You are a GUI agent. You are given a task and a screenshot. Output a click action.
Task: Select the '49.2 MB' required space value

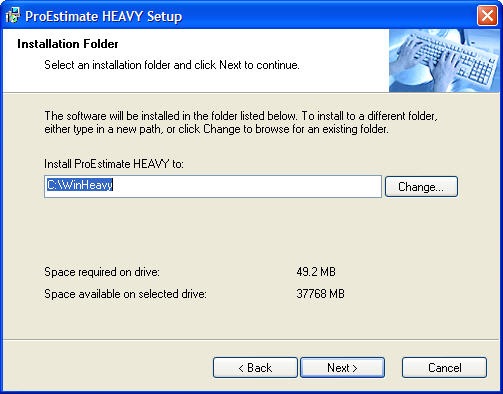[316, 272]
